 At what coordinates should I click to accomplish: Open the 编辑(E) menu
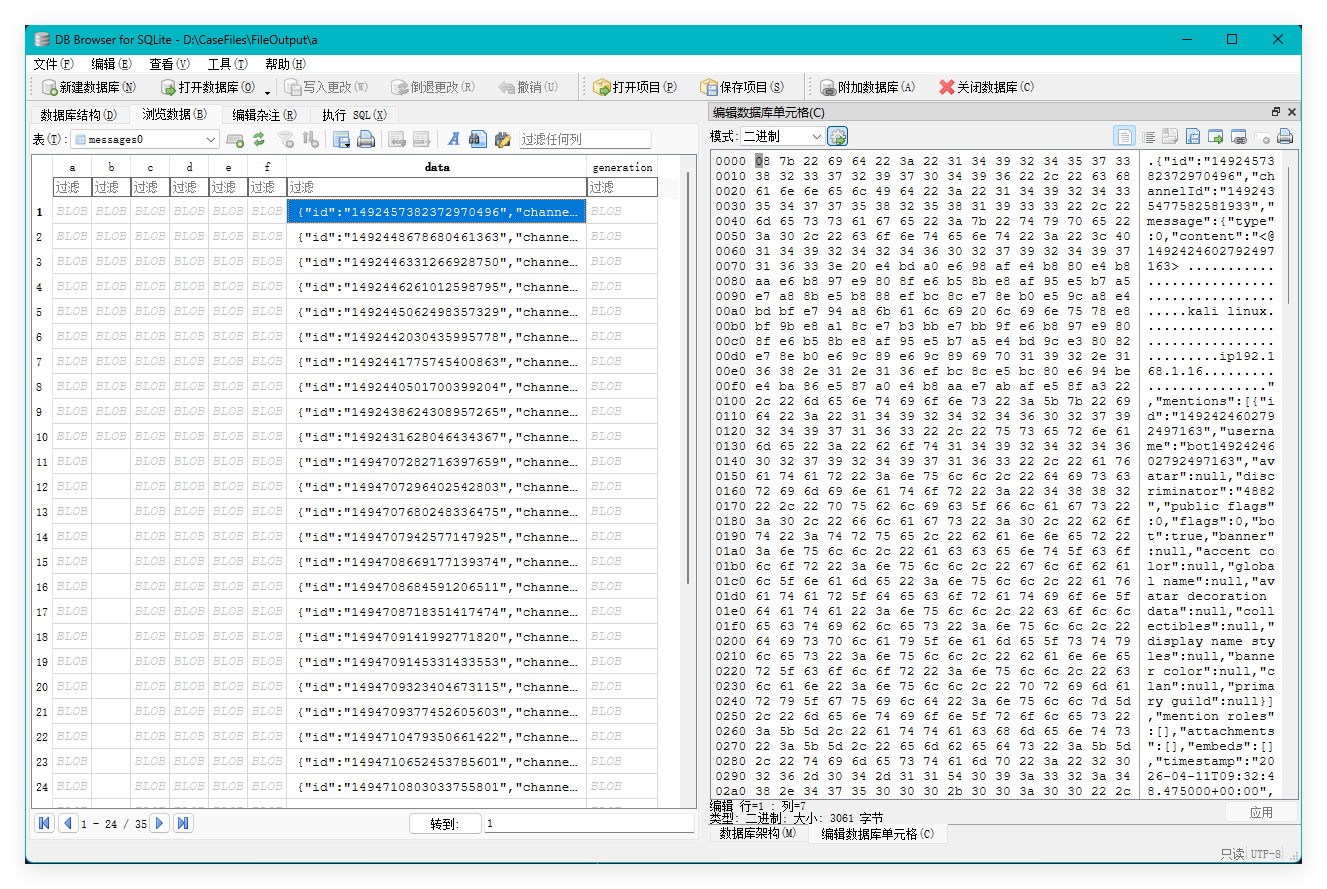(x=110, y=63)
